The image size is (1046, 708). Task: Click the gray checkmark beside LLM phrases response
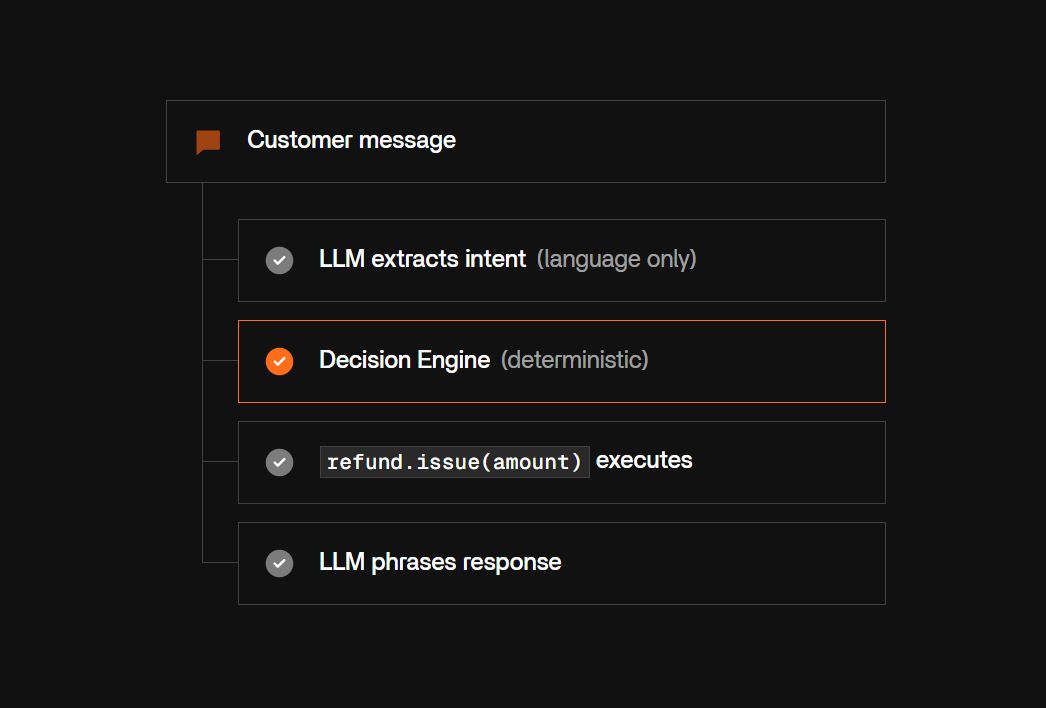coord(280,563)
